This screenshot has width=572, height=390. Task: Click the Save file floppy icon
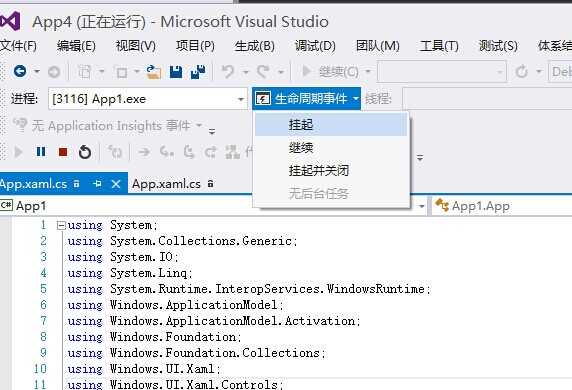click(x=176, y=72)
